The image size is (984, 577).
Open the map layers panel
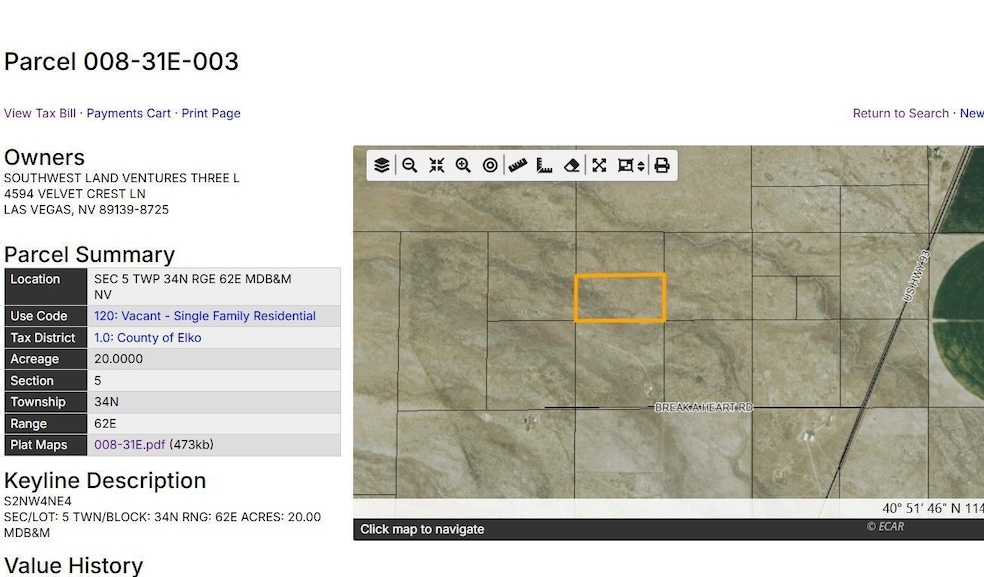click(382, 166)
